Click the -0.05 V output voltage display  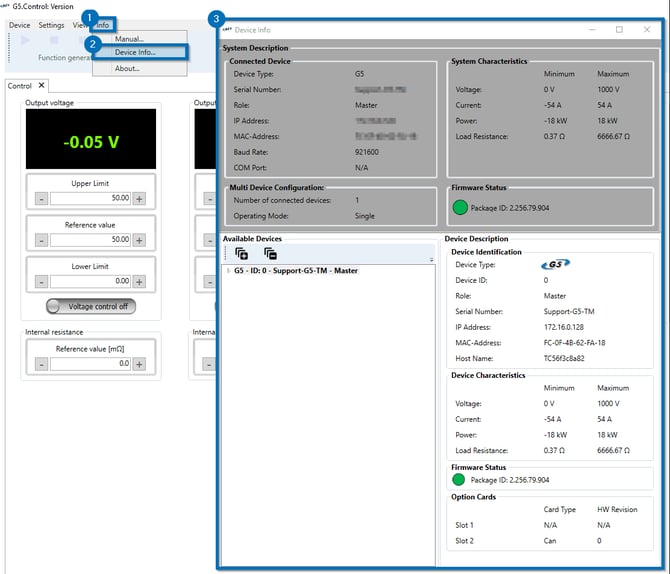[x=91, y=139]
